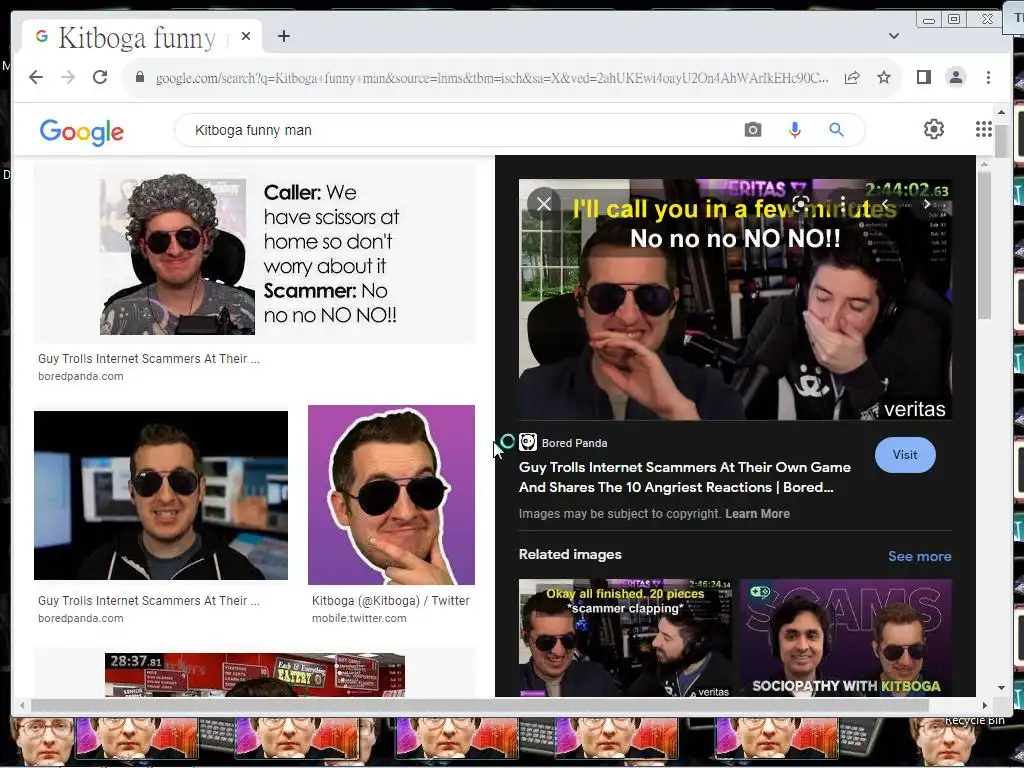Image resolution: width=1024 pixels, height=768 pixels.
Task: Open the Sociopathy with Kitboga related image
Action: [846, 637]
